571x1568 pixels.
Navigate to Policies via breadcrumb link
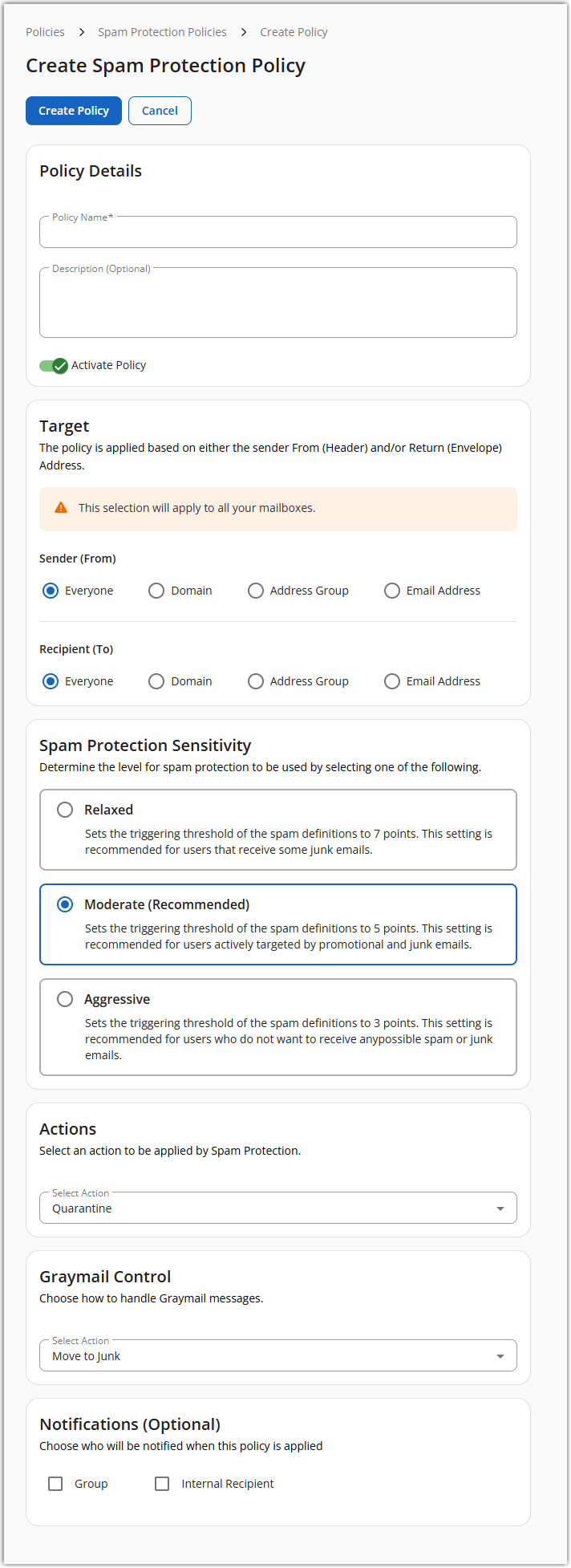click(x=45, y=31)
